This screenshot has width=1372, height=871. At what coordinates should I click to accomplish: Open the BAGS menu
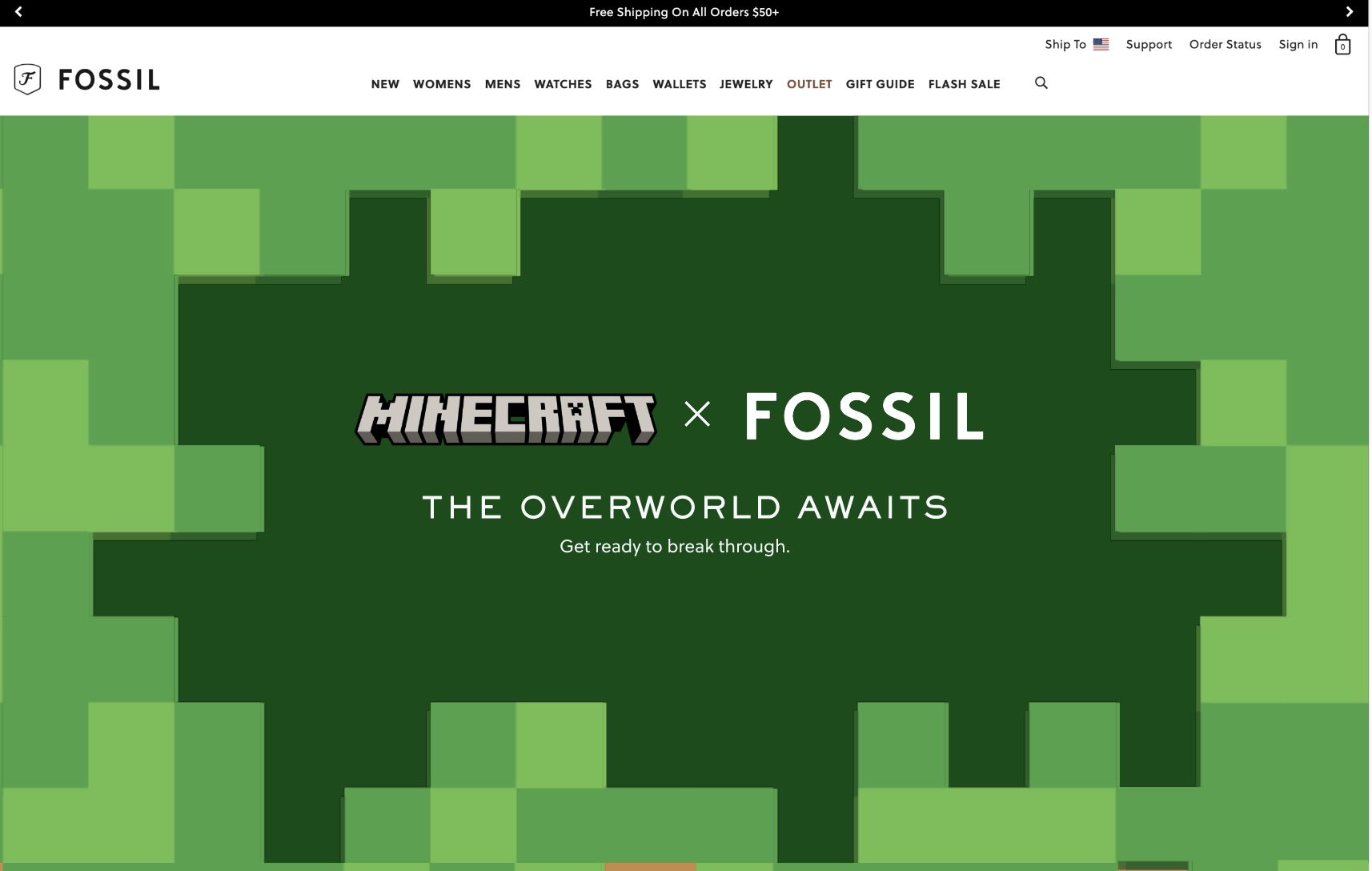tap(622, 84)
